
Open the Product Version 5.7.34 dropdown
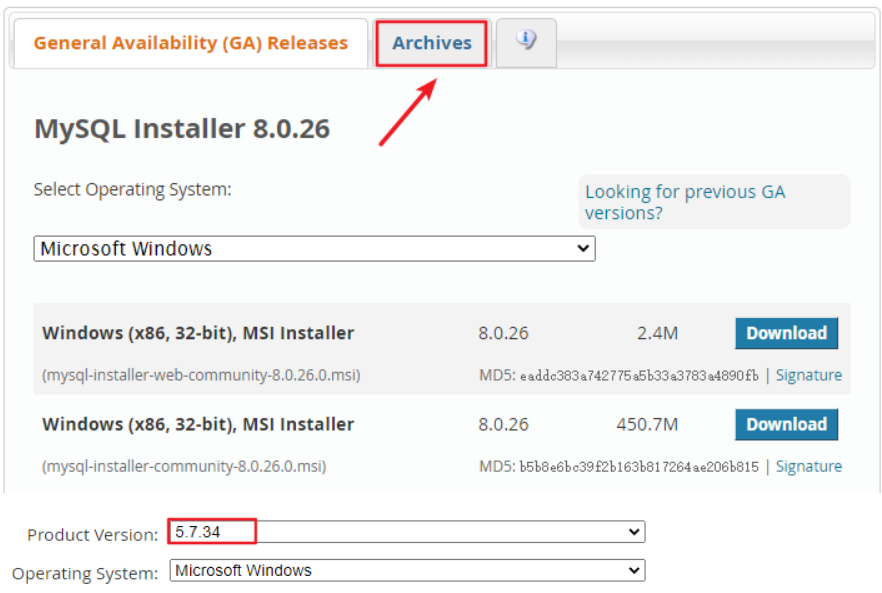click(x=407, y=532)
